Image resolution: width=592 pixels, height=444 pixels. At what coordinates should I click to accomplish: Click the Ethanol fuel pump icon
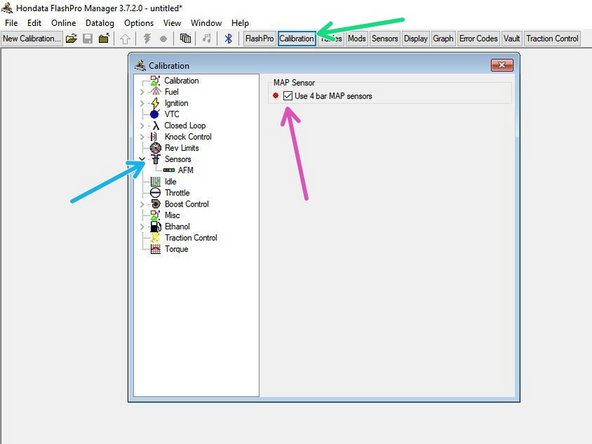pyautogui.click(x=156, y=227)
